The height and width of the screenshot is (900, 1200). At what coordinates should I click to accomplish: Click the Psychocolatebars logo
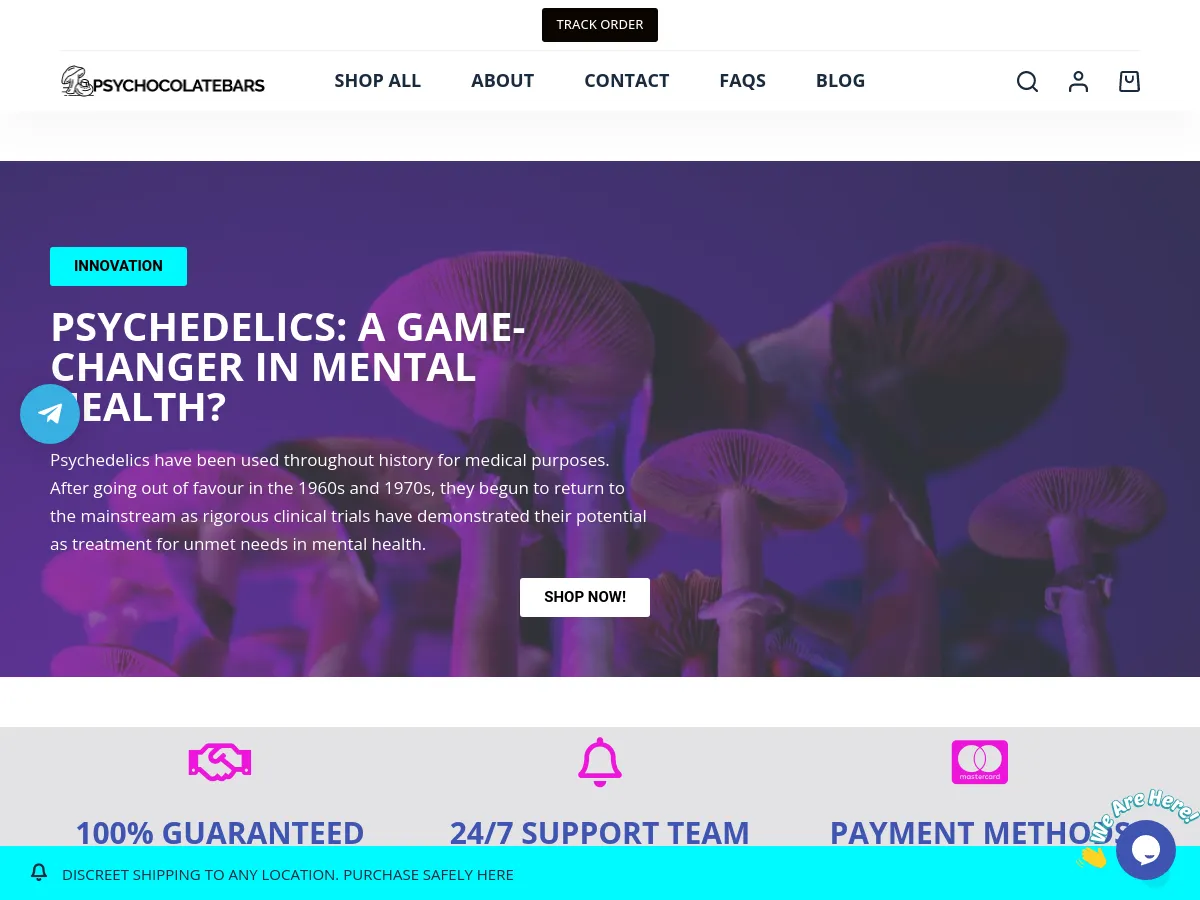163,81
